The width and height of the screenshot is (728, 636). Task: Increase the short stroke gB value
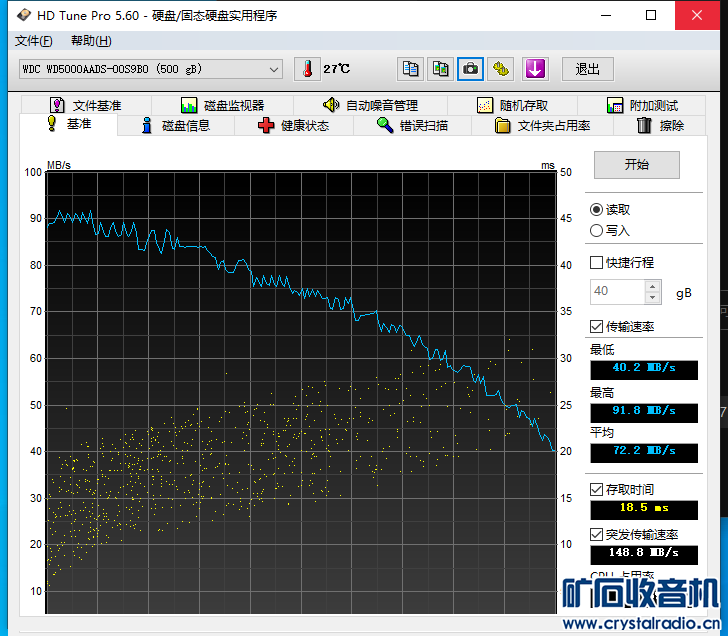click(653, 287)
